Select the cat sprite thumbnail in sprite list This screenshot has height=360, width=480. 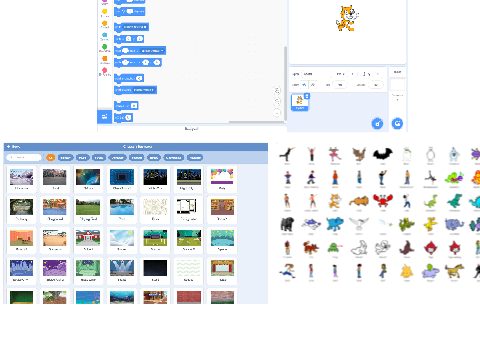point(300,102)
